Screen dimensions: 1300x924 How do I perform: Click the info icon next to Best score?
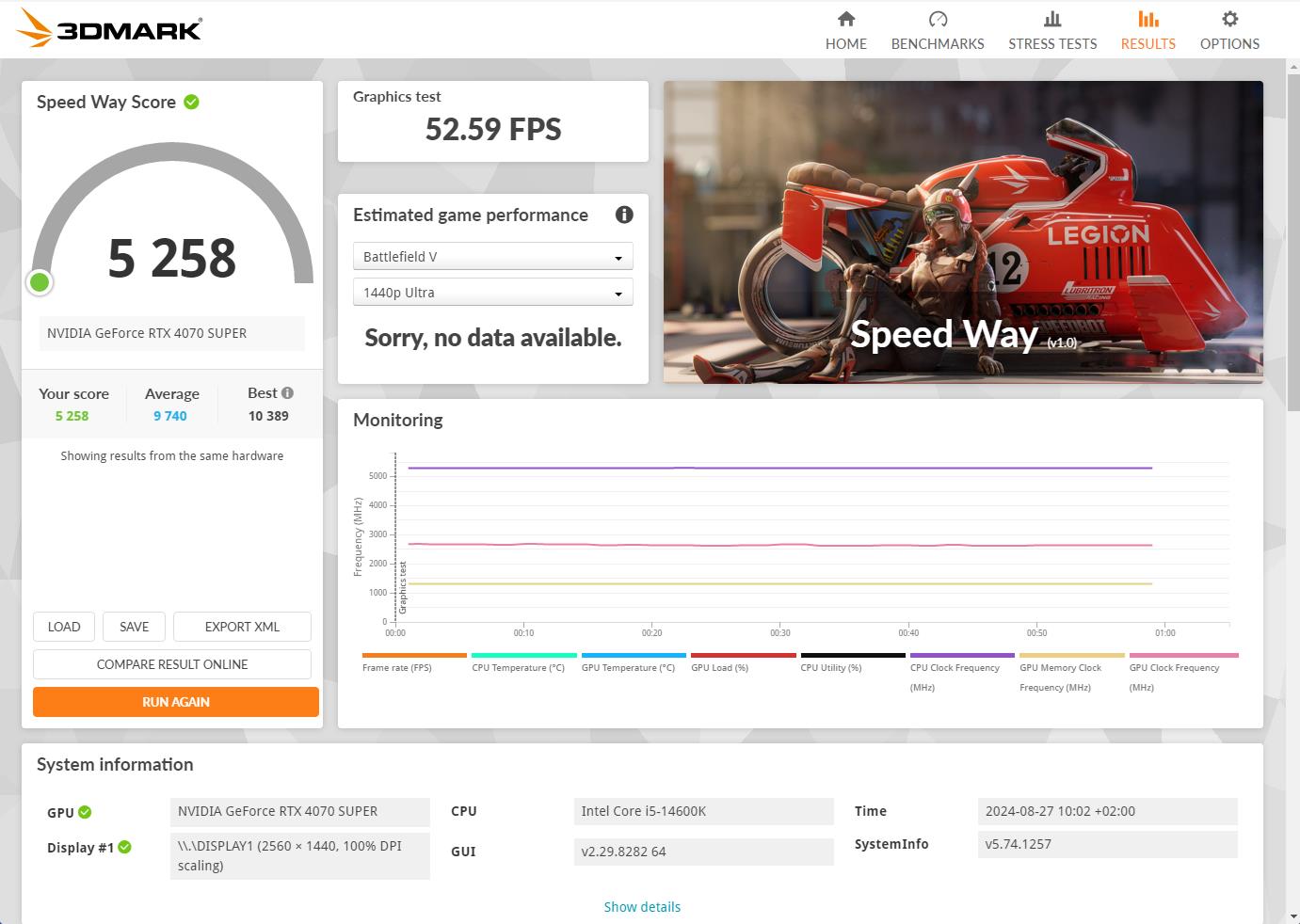287,393
